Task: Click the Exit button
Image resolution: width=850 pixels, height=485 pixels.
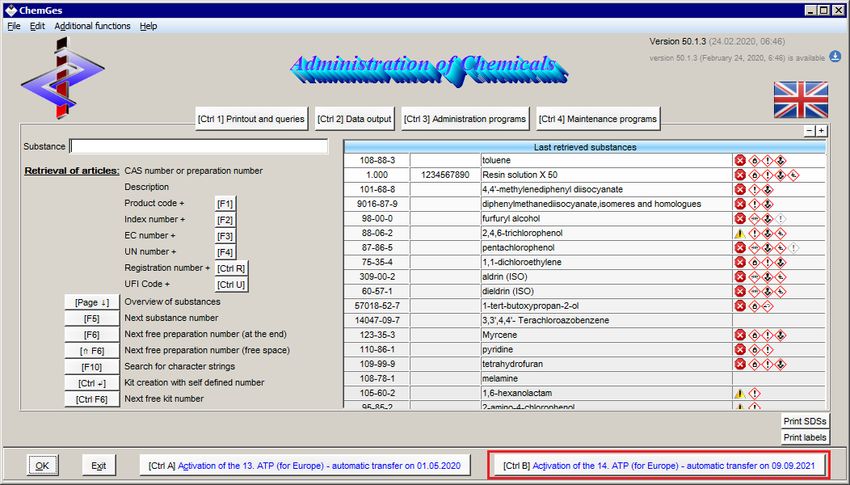Action: click(x=99, y=465)
